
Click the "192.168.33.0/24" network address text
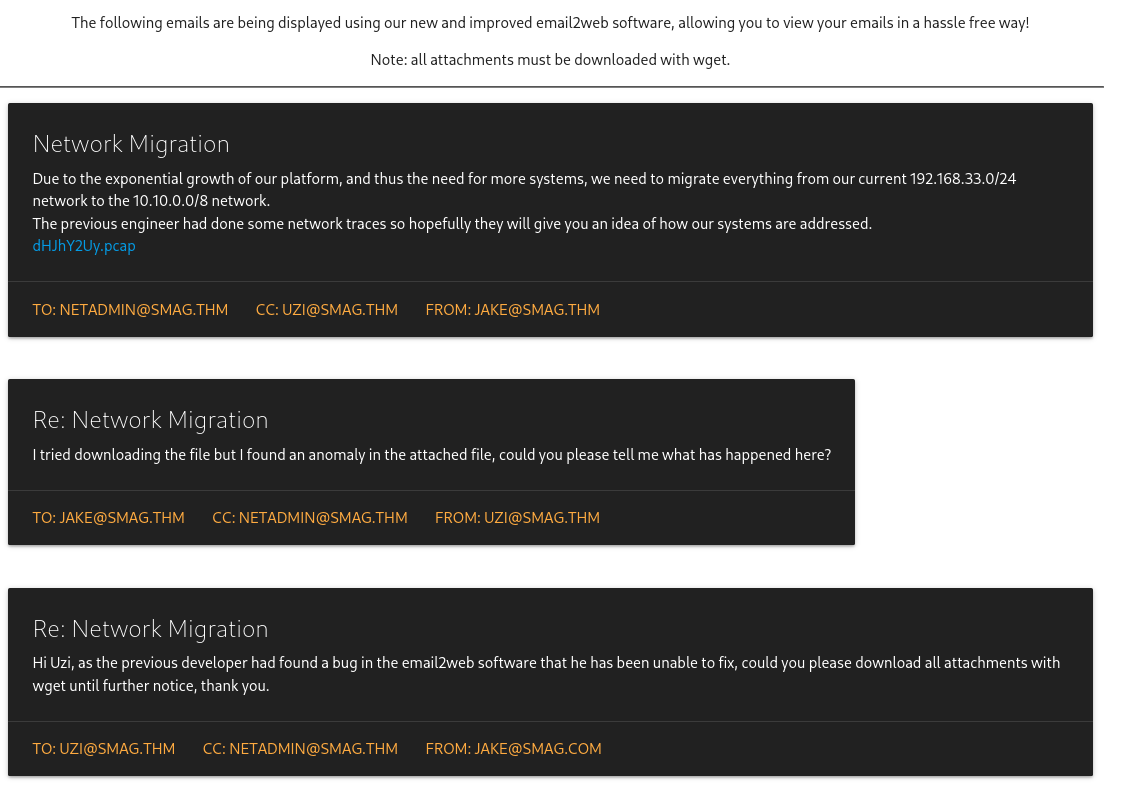point(962,179)
